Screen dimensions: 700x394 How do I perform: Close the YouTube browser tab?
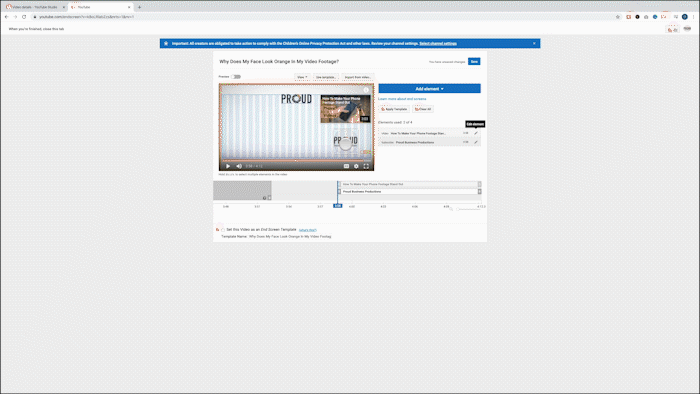click(x=129, y=7)
